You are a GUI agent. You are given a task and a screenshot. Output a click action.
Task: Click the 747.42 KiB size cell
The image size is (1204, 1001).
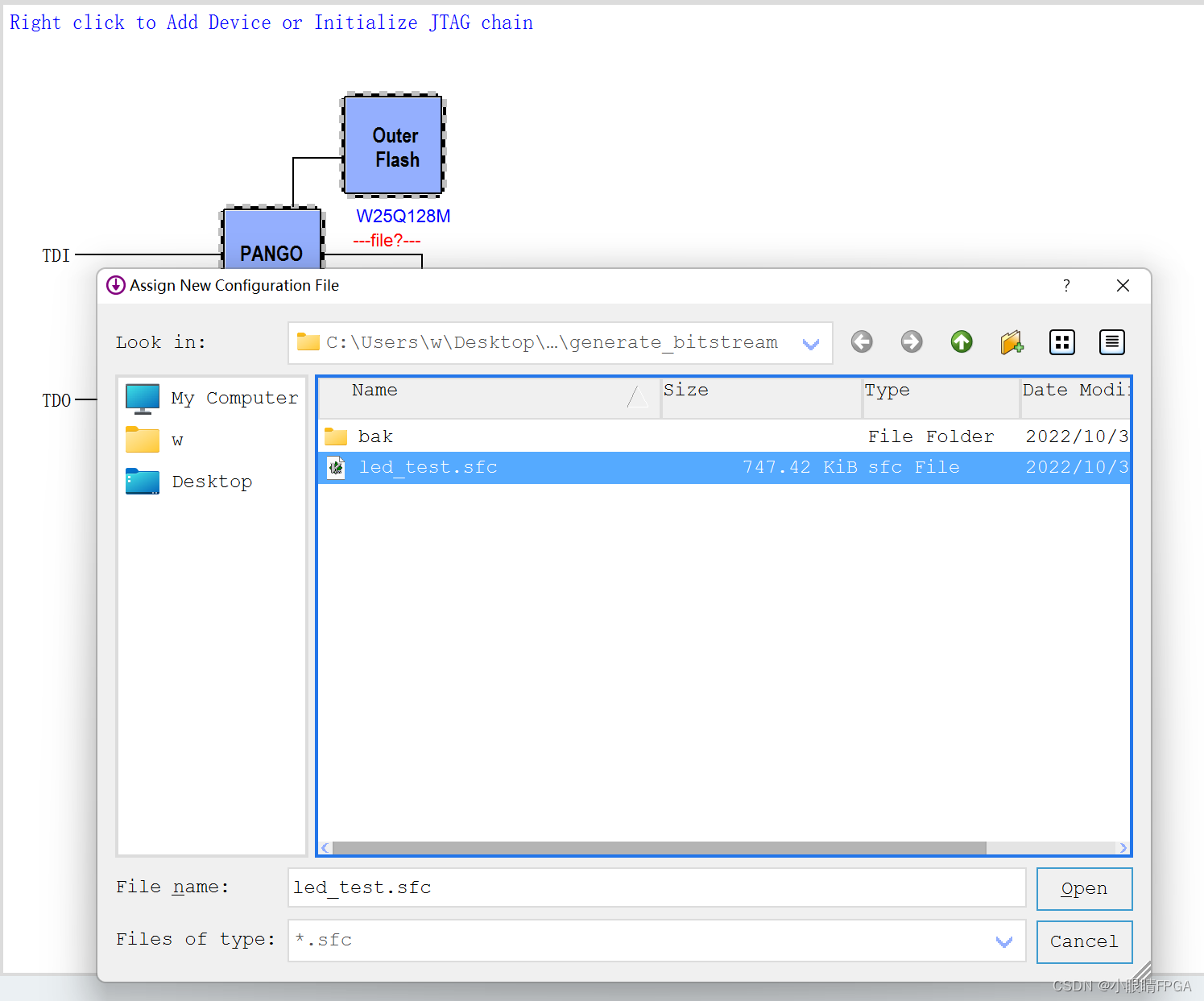pos(800,467)
